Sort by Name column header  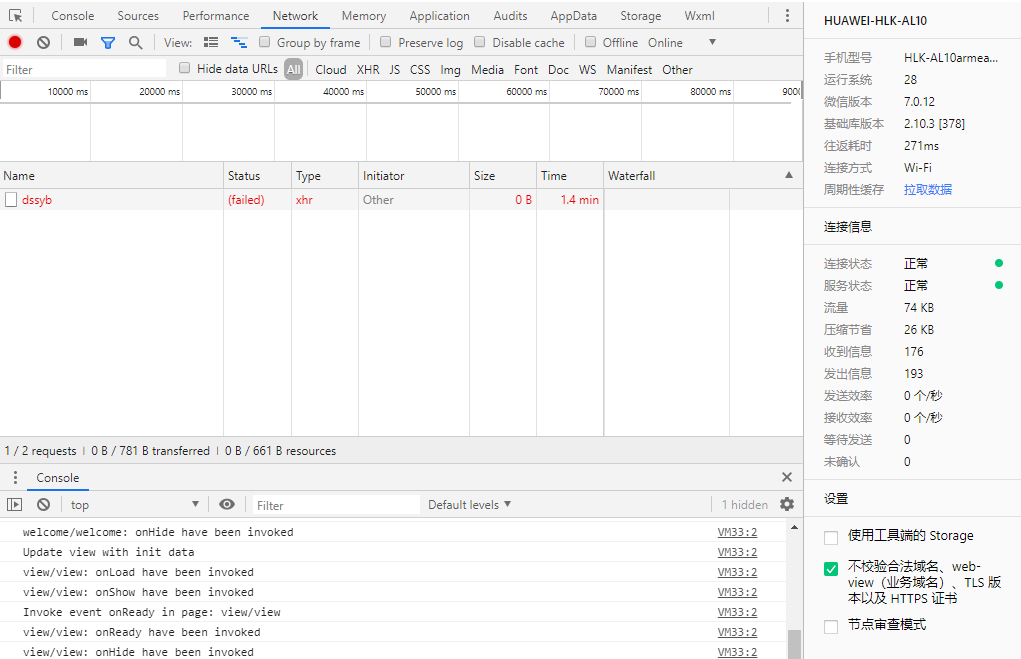click(x=111, y=176)
